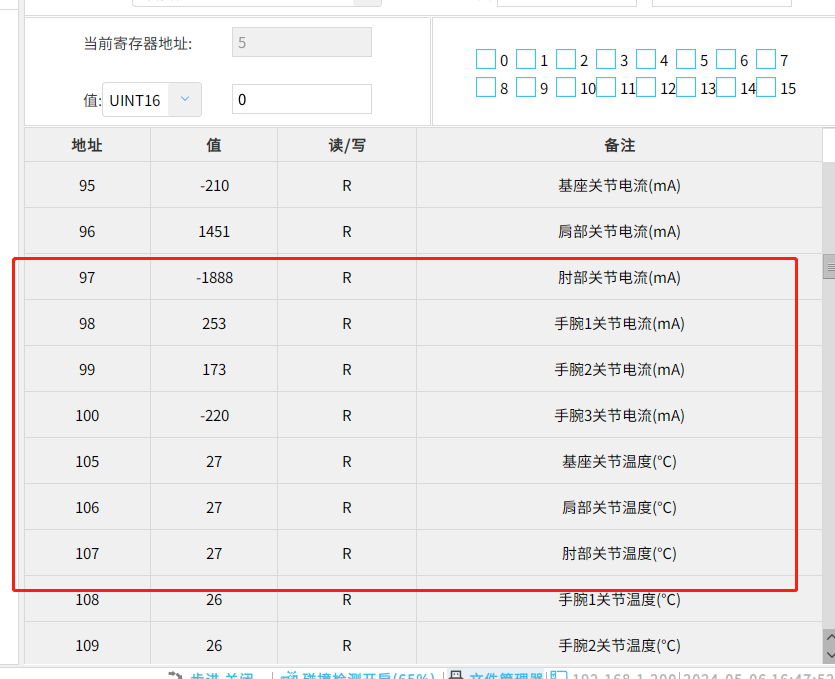835x679 pixels.
Task: Click the vertical scrollbar thumb of the table
Action: pos(828,266)
